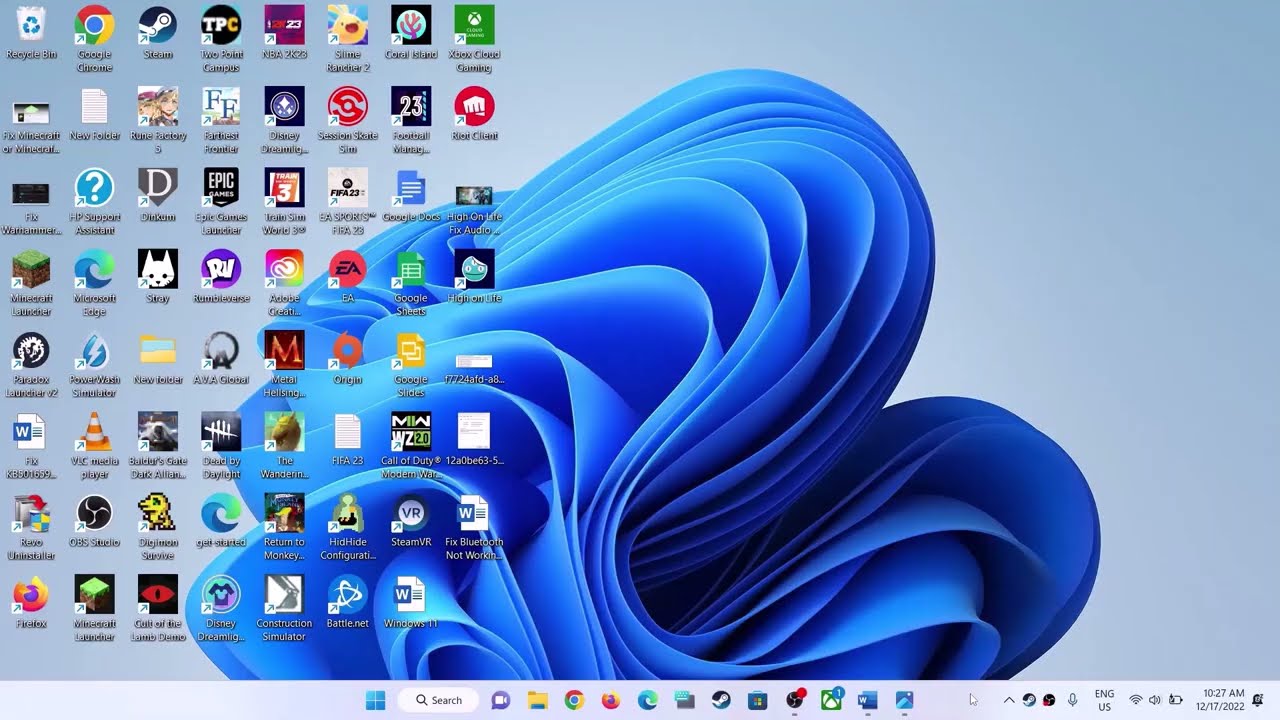Select the Revo Uninstaller shortcut

click(31, 527)
